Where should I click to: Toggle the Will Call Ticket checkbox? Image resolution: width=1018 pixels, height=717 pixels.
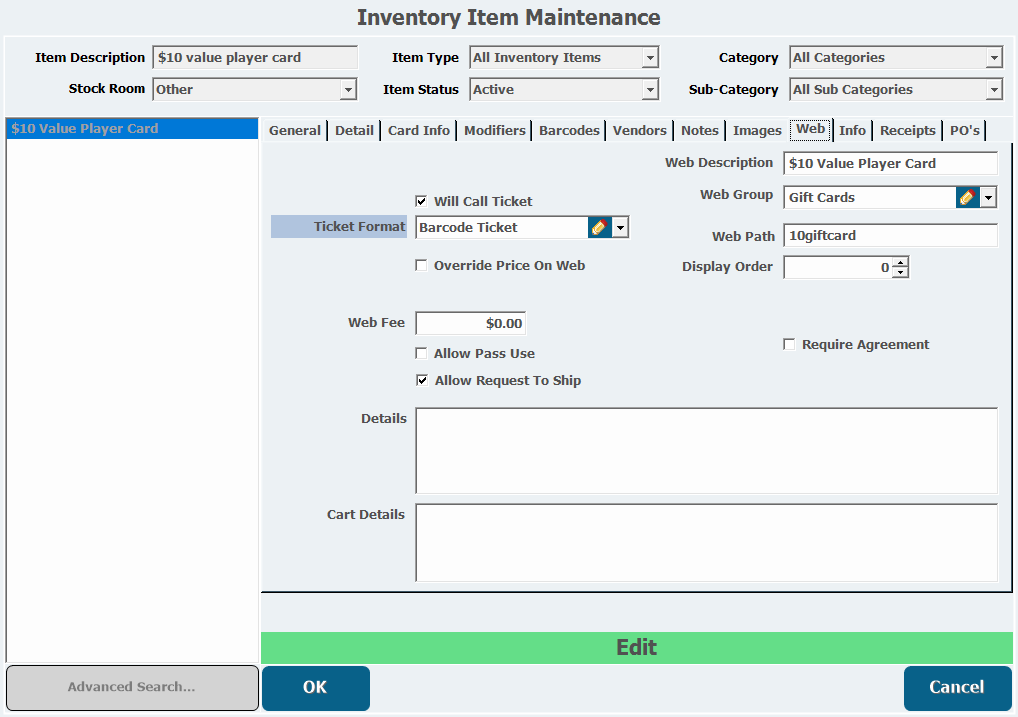coord(421,201)
